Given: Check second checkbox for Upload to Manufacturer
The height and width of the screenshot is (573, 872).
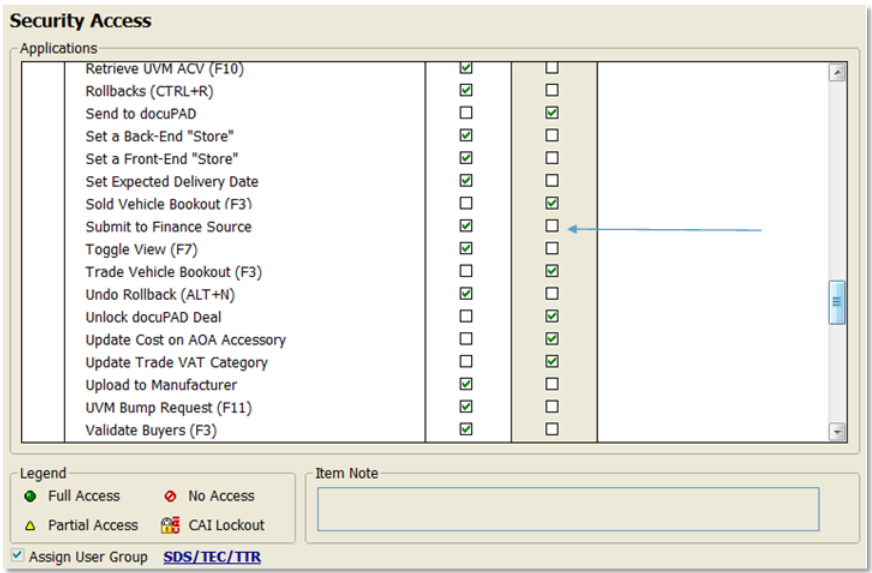Looking at the screenshot, I should pyautogui.click(x=552, y=384).
